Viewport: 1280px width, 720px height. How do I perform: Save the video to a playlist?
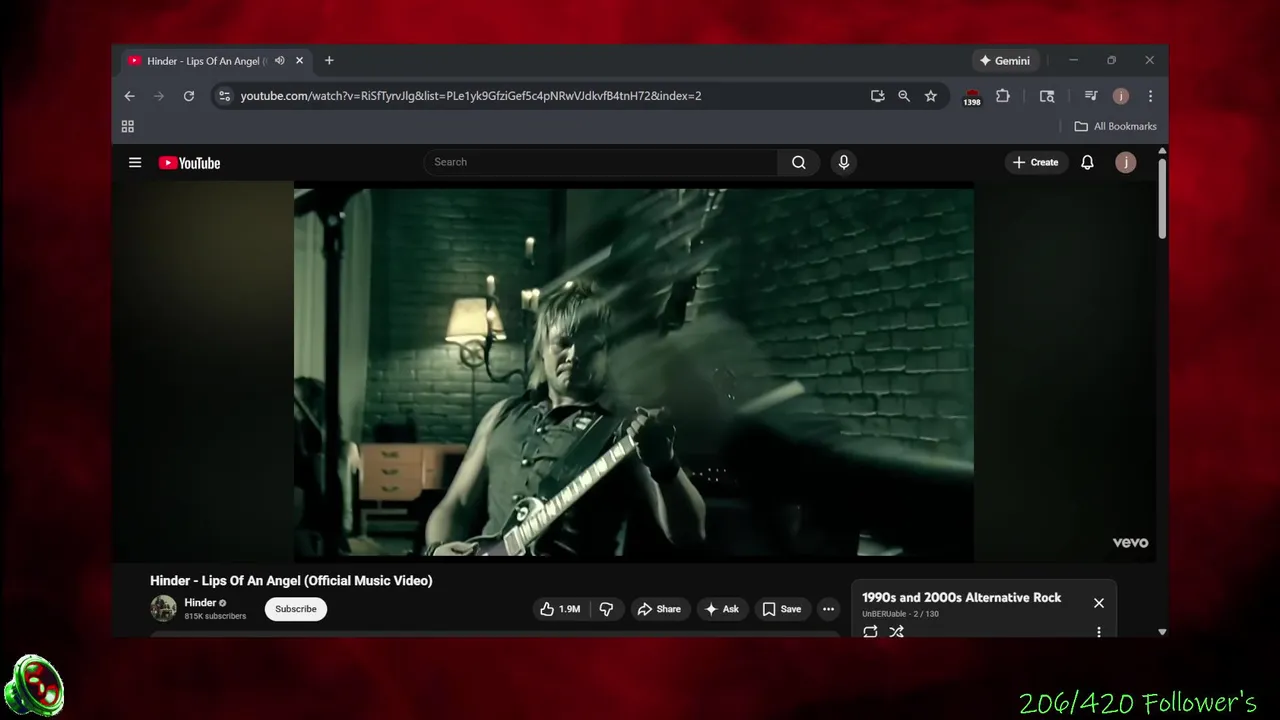[x=781, y=609]
